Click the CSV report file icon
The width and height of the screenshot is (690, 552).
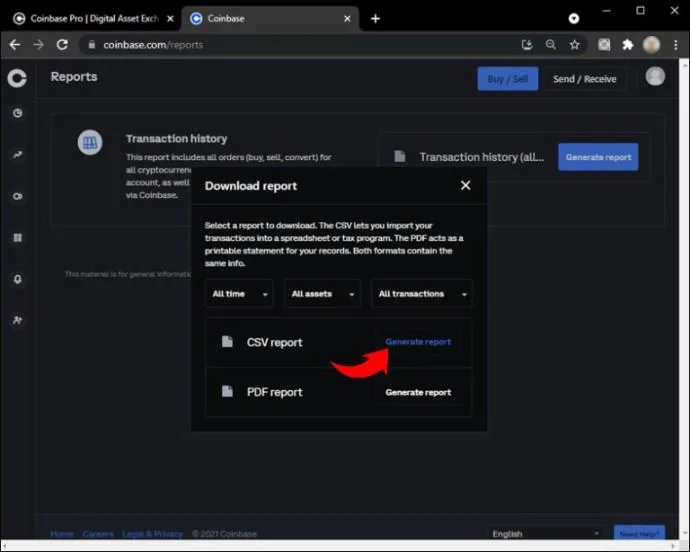point(227,342)
